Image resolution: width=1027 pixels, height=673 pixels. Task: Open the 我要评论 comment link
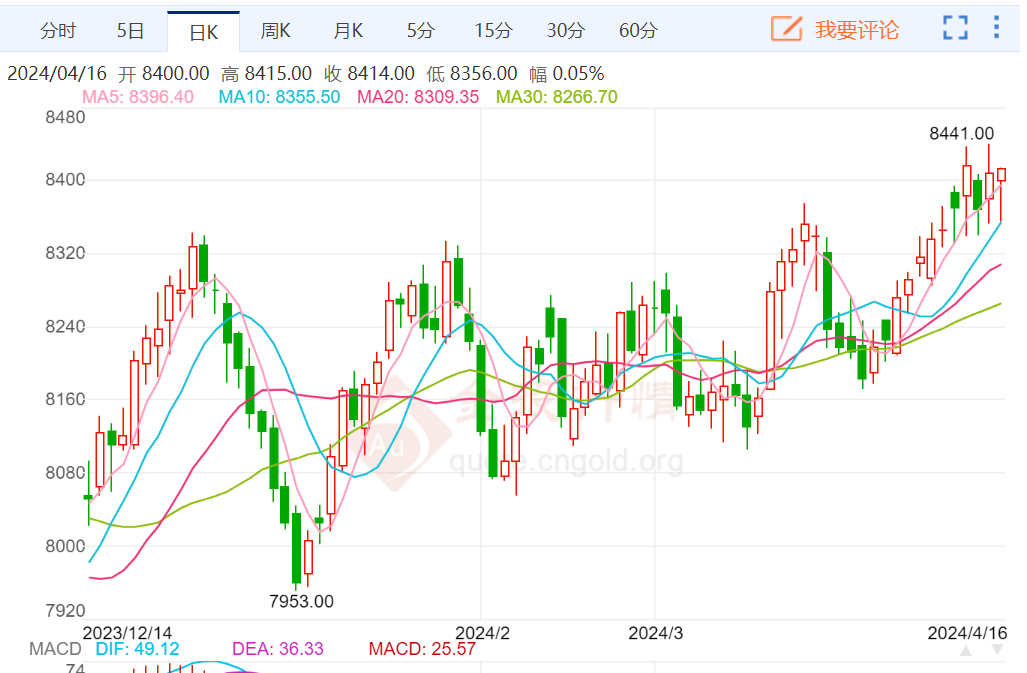pyautogui.click(x=856, y=30)
